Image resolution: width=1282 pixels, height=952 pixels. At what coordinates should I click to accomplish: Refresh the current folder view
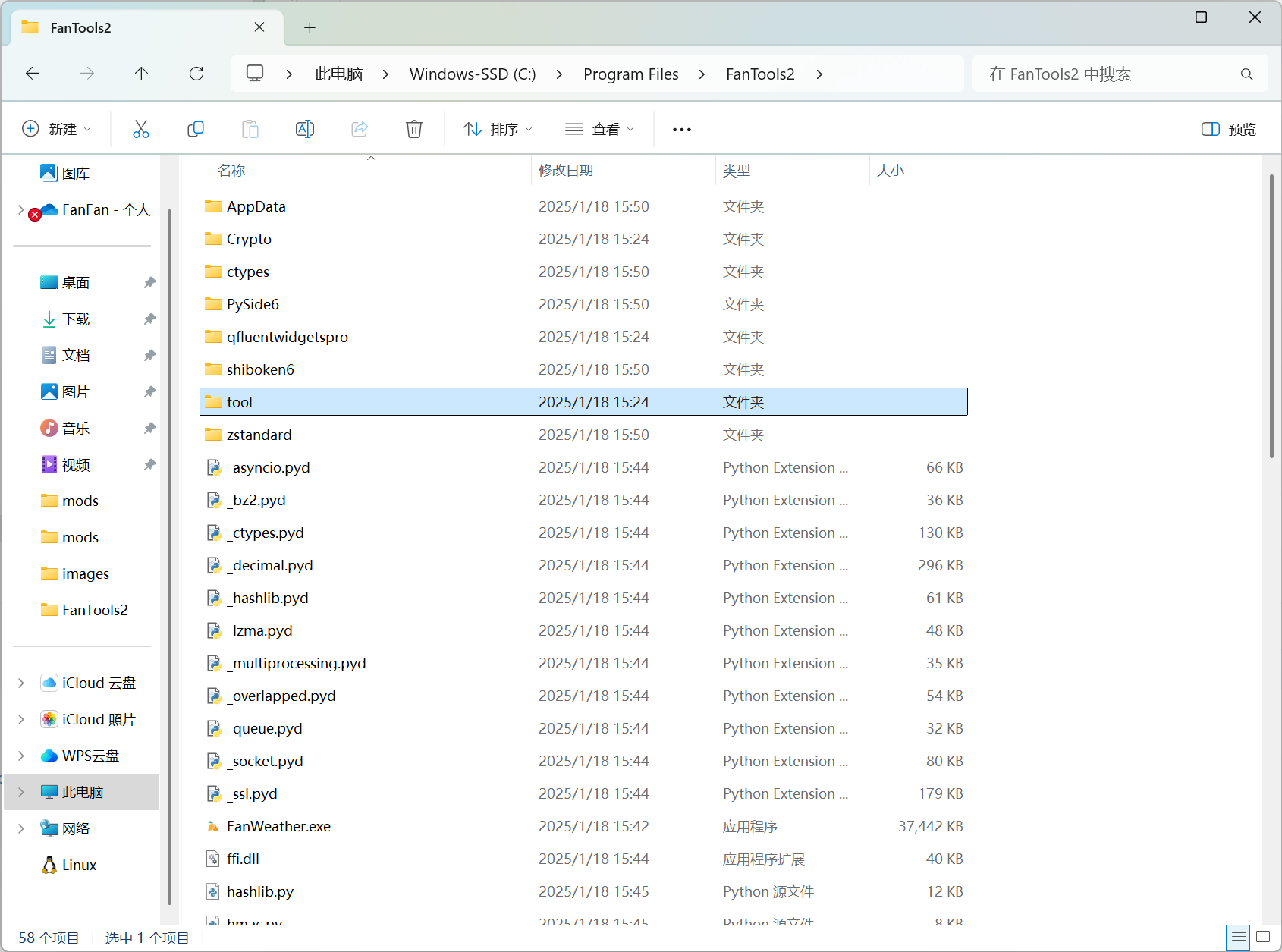[x=196, y=74]
